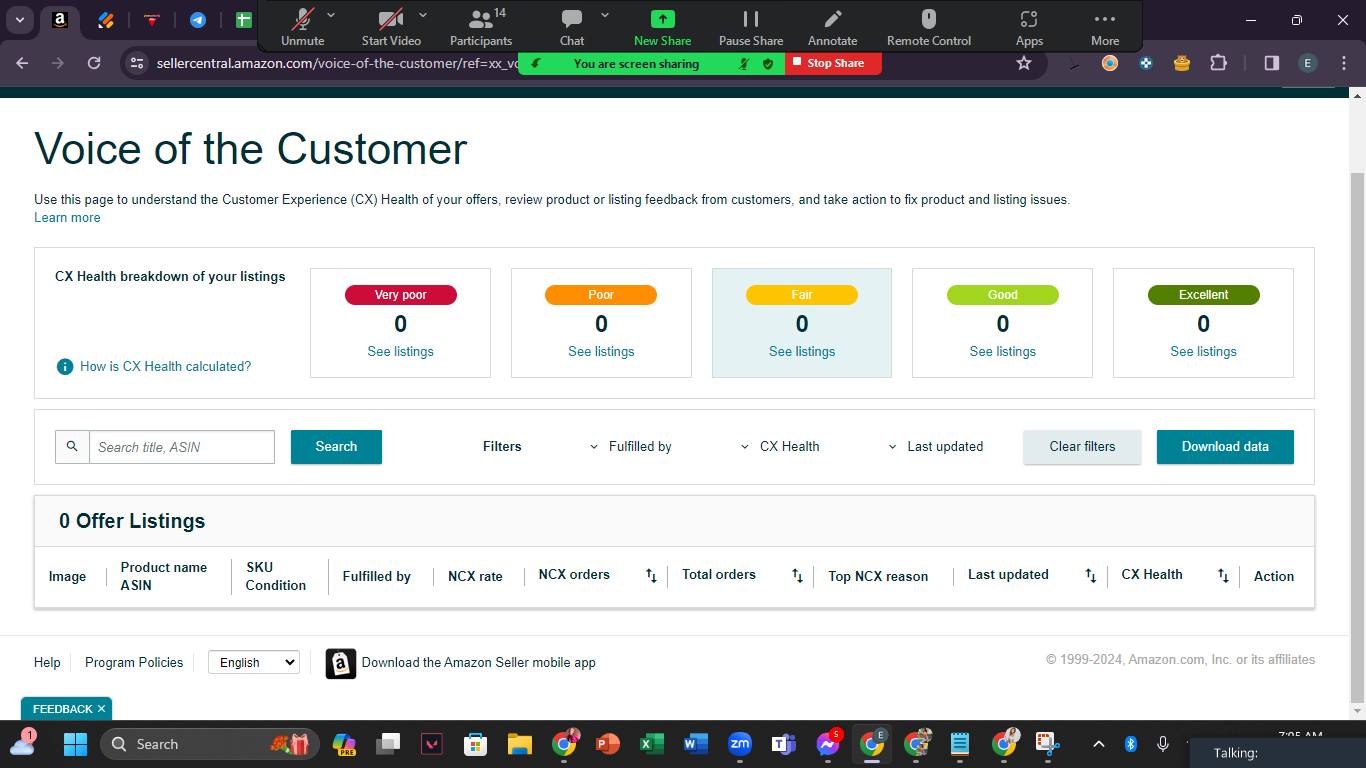This screenshot has height=768, width=1366.
Task: Reload the Seller Central page
Action: coord(94,63)
